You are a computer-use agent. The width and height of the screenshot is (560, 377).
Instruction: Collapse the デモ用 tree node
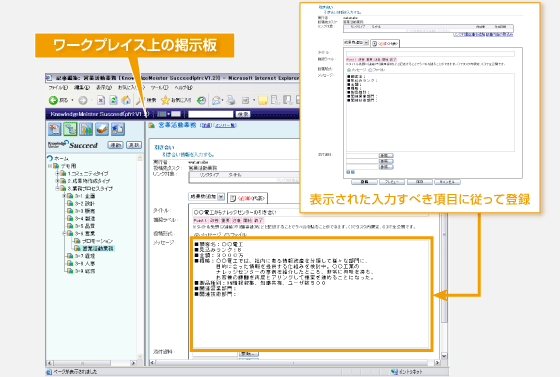pyautogui.click(x=50, y=166)
